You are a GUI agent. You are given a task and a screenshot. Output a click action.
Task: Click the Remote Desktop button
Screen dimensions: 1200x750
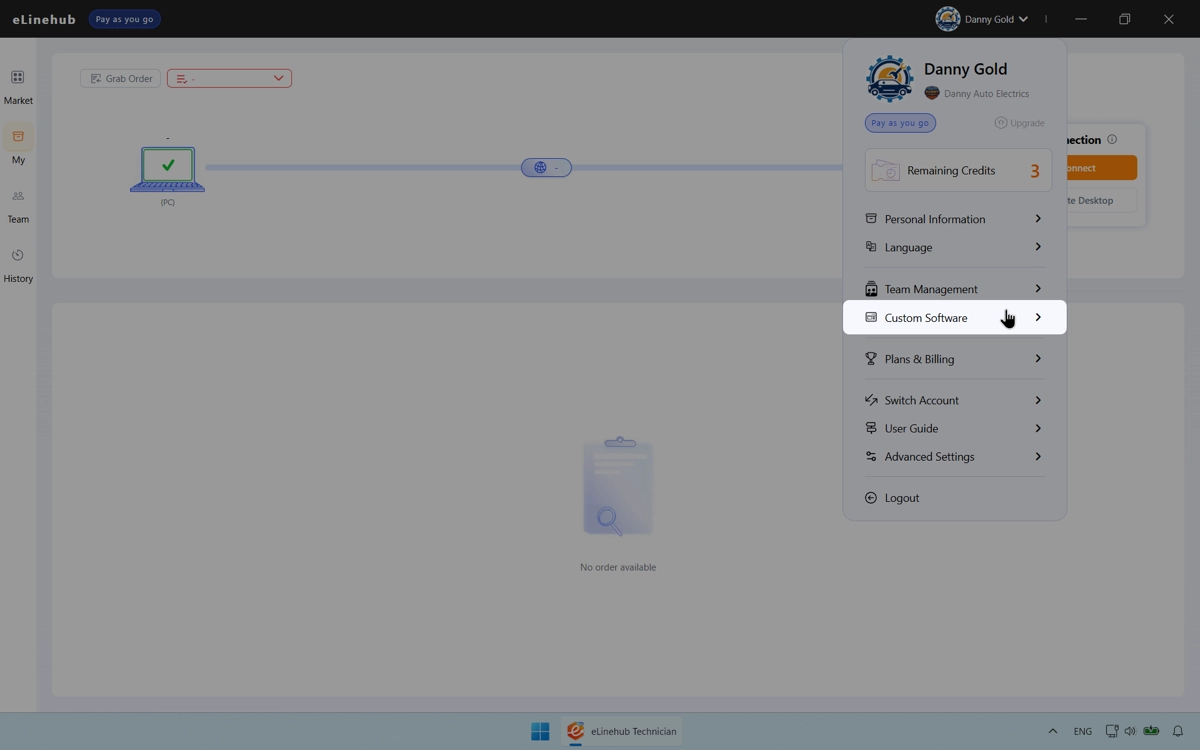pyautogui.click(x=1102, y=200)
